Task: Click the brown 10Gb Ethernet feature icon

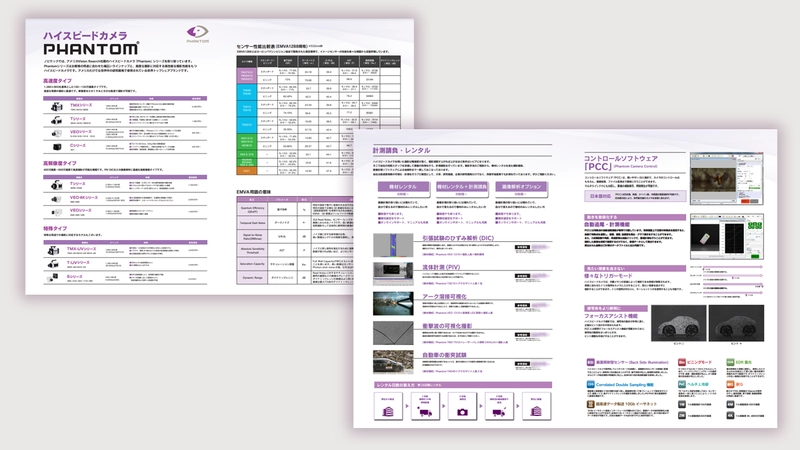Action: click(x=590, y=404)
